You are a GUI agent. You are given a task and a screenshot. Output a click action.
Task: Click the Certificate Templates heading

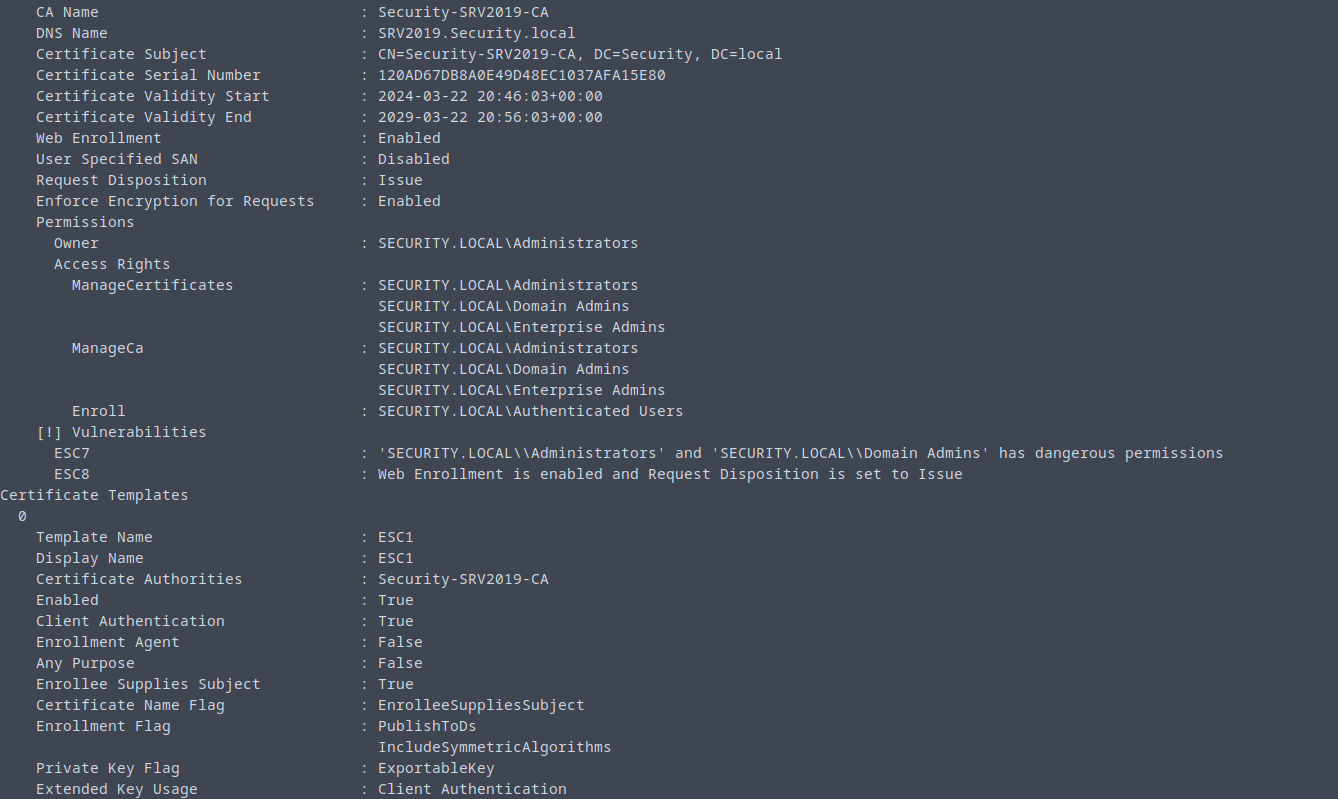click(x=94, y=496)
